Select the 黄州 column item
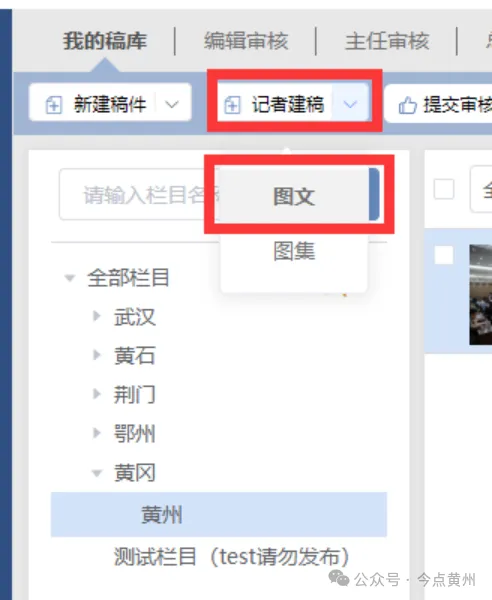 (x=219, y=515)
